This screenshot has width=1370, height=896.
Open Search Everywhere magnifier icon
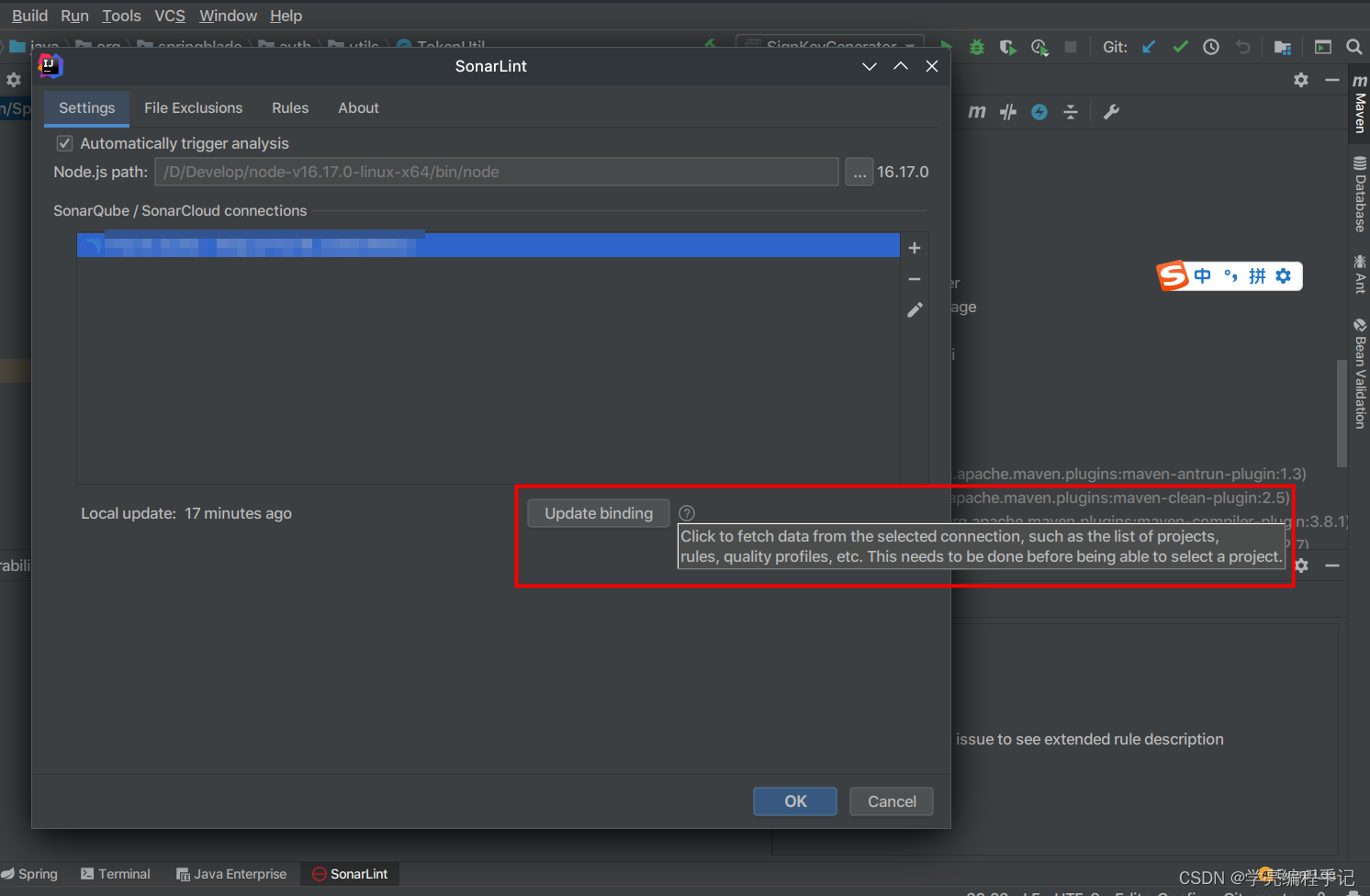point(1354,47)
